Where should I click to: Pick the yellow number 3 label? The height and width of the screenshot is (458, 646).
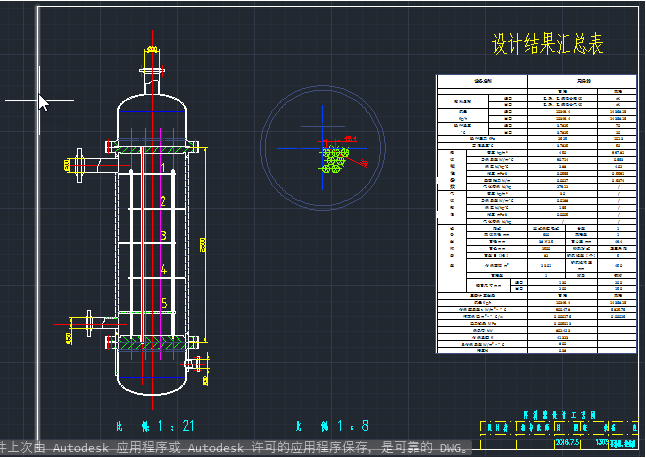click(x=163, y=235)
